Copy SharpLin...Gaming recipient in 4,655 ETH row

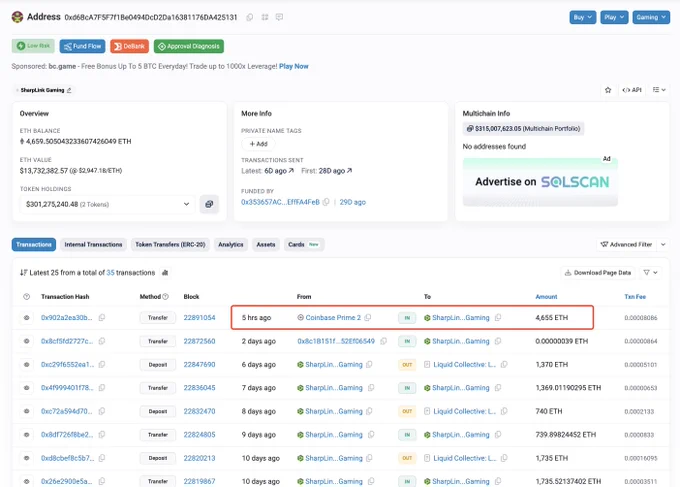tap(498, 317)
